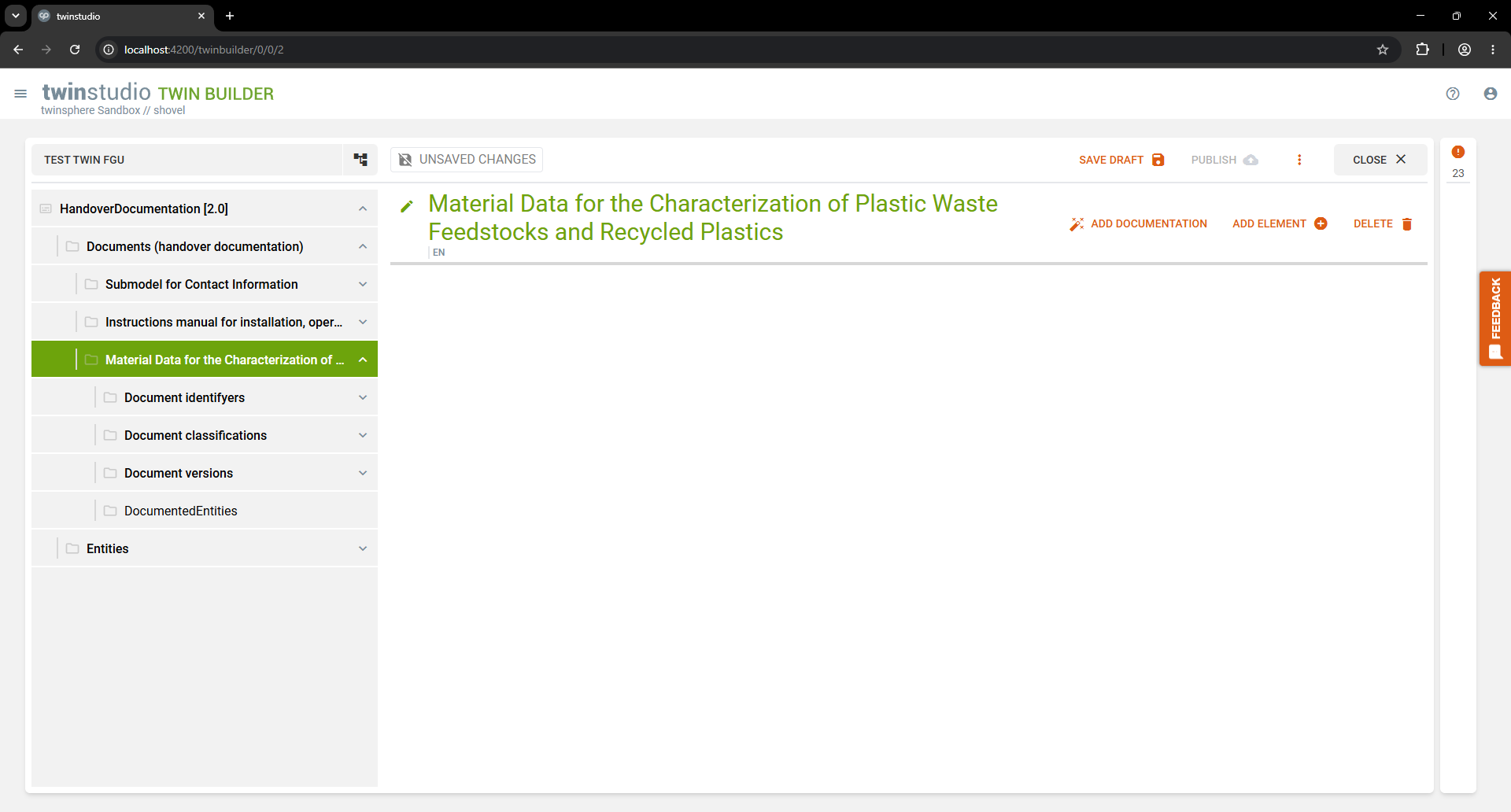Screen dimensions: 1511x812
Task: Expand Document classifications chevron
Action: coord(363,435)
